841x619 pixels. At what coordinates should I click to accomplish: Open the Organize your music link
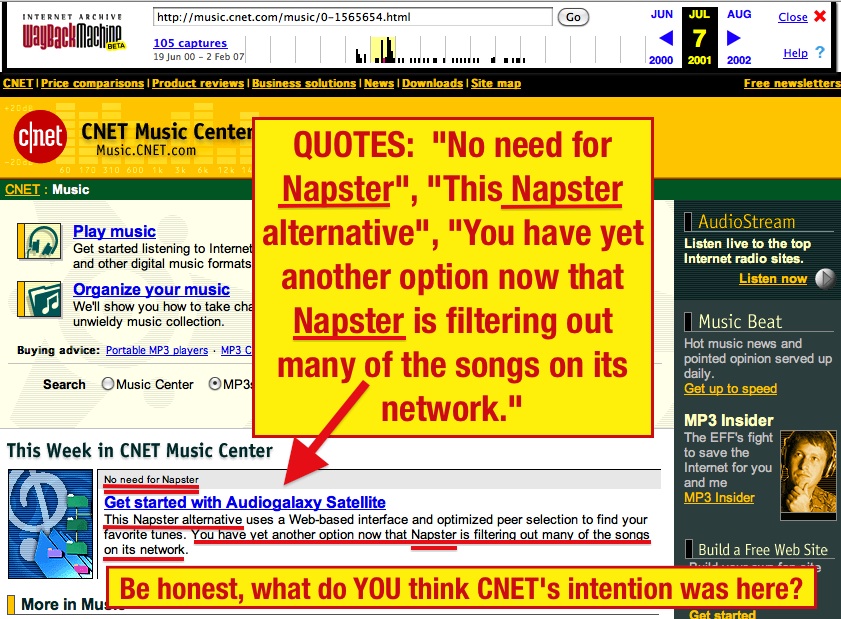[151, 289]
